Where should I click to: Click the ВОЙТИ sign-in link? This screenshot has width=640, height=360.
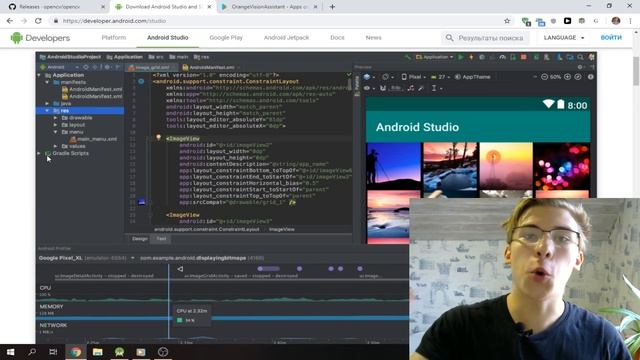[611, 38]
